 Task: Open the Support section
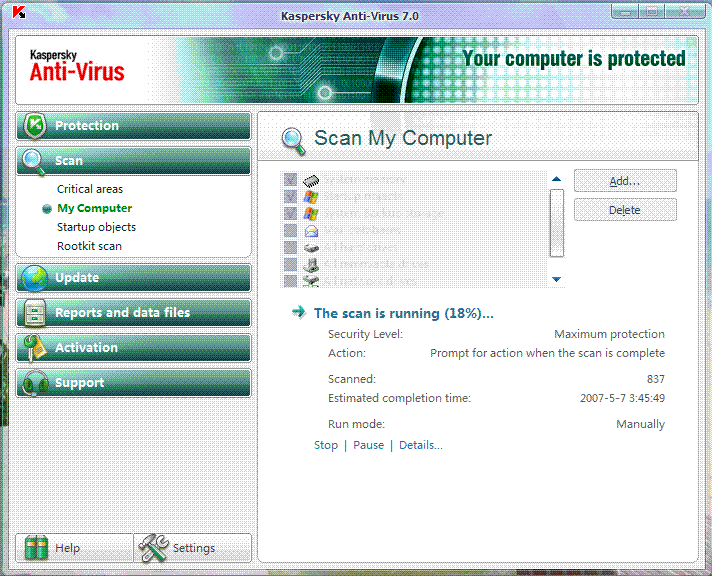[x=134, y=383]
